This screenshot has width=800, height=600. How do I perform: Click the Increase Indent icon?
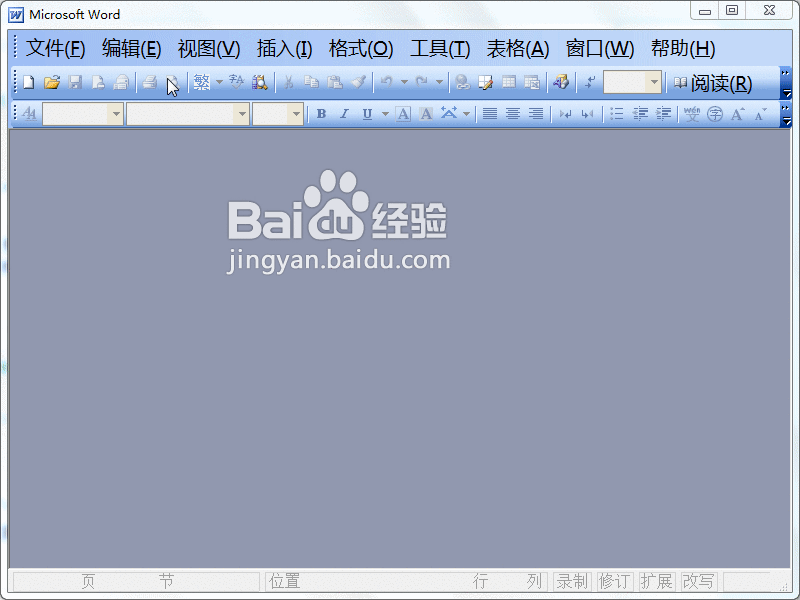coord(663,113)
